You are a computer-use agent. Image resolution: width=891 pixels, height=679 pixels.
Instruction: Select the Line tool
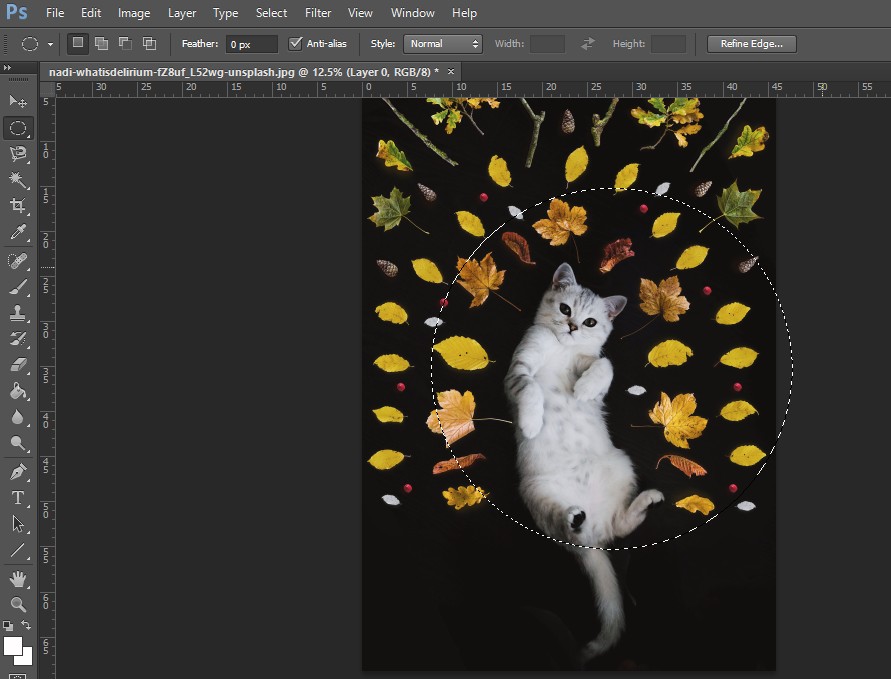click(18, 549)
